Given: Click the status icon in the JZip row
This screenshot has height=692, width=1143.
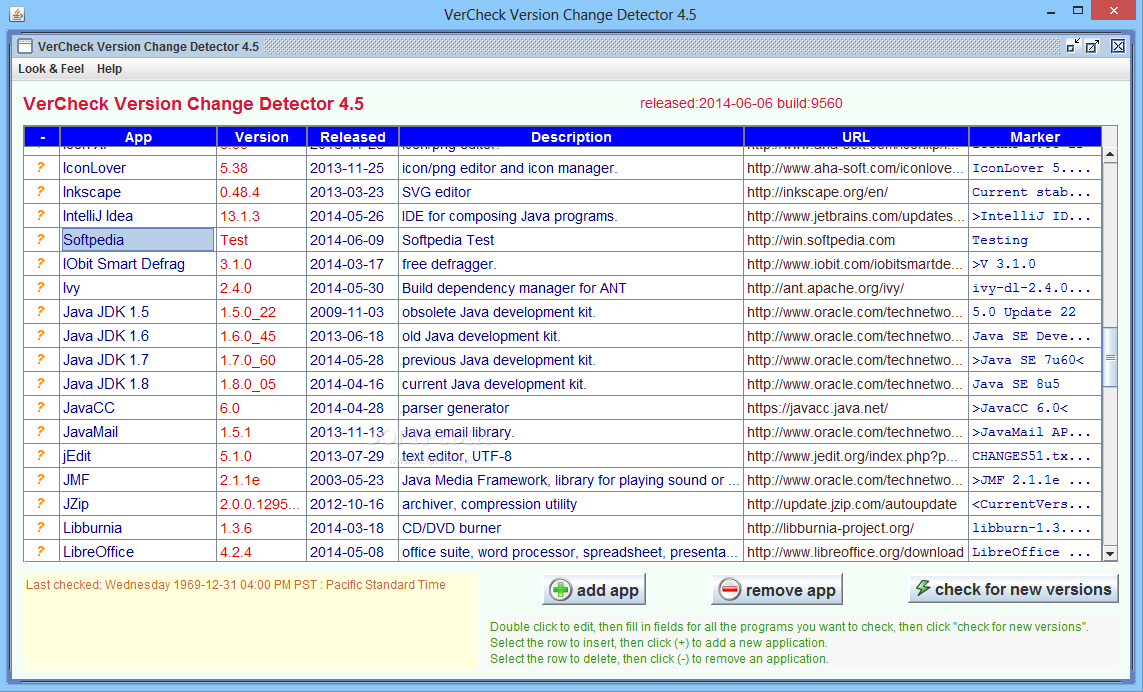Looking at the screenshot, I should coord(41,504).
